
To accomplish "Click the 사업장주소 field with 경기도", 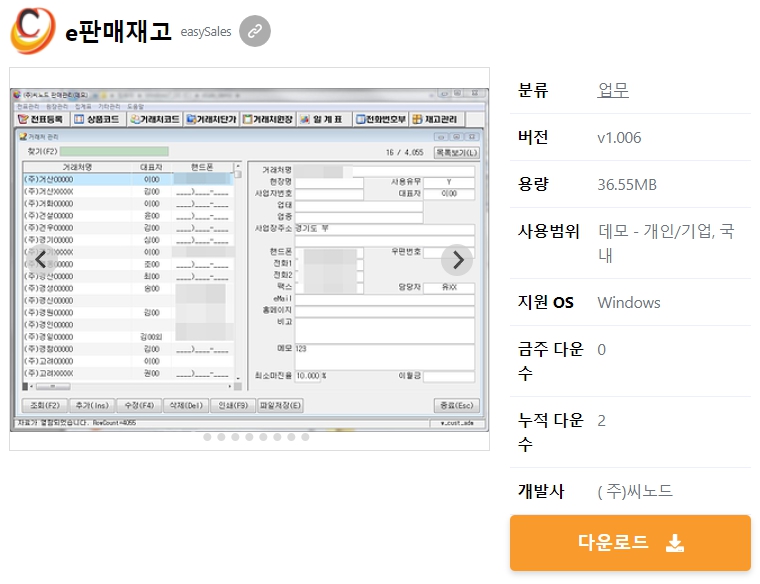I will [385, 229].
